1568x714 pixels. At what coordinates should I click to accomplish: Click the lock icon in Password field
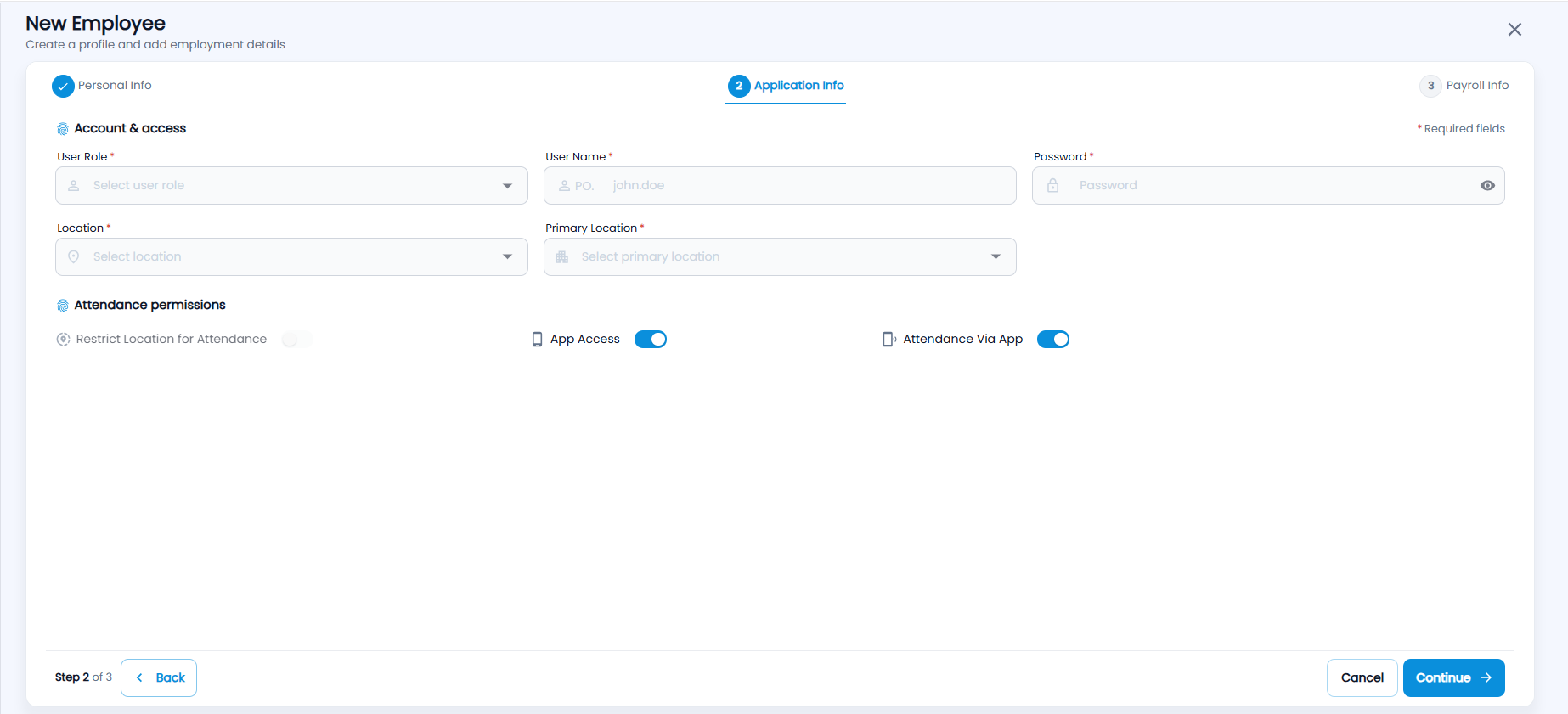1052,185
